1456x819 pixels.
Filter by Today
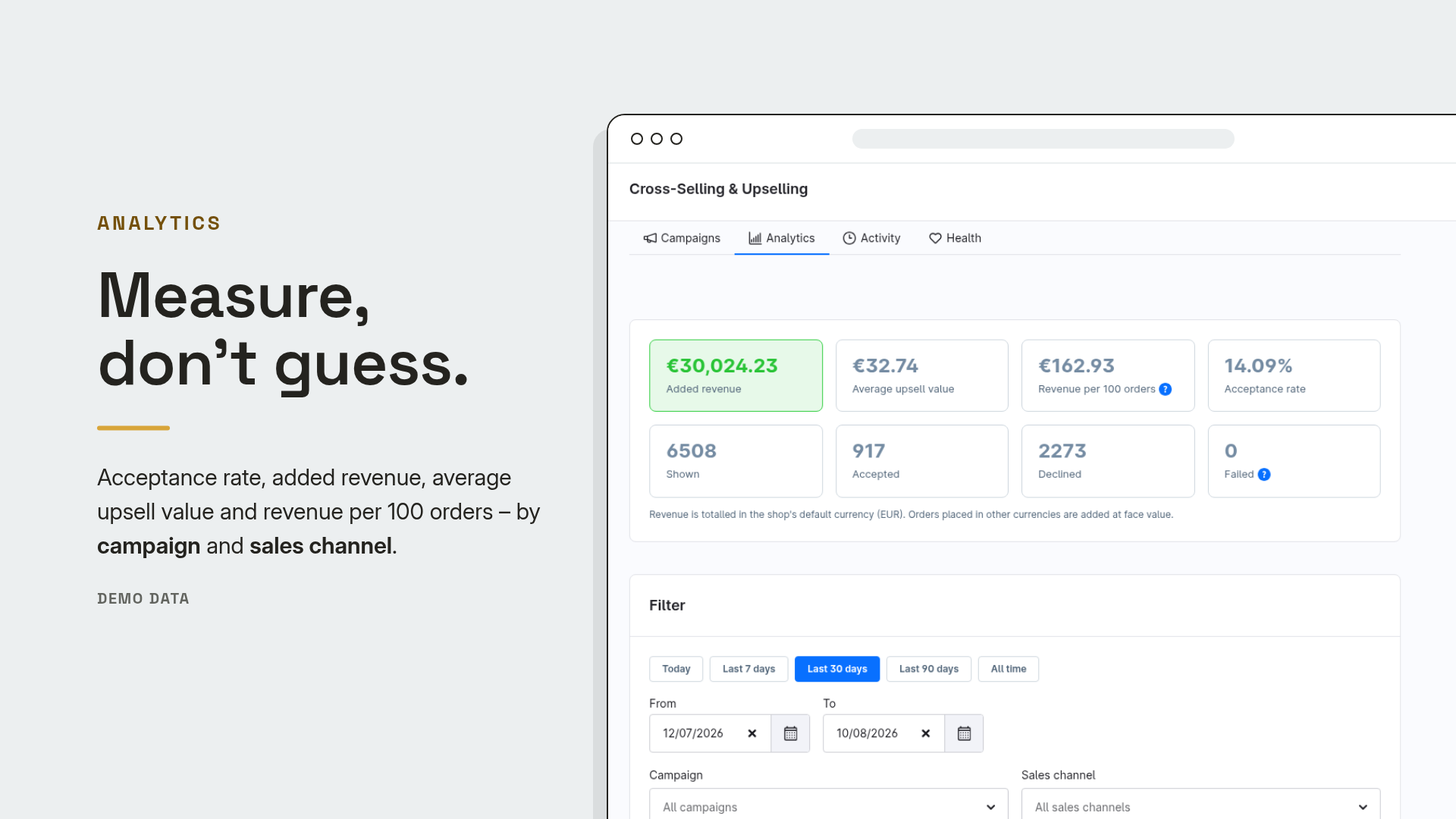676,669
